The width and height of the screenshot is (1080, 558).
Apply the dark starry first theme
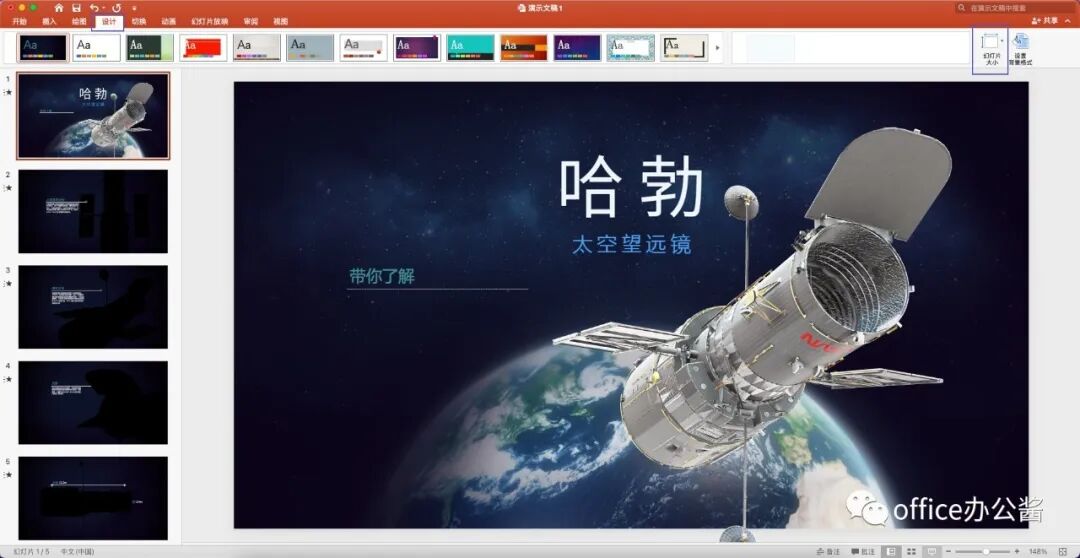(x=43, y=48)
